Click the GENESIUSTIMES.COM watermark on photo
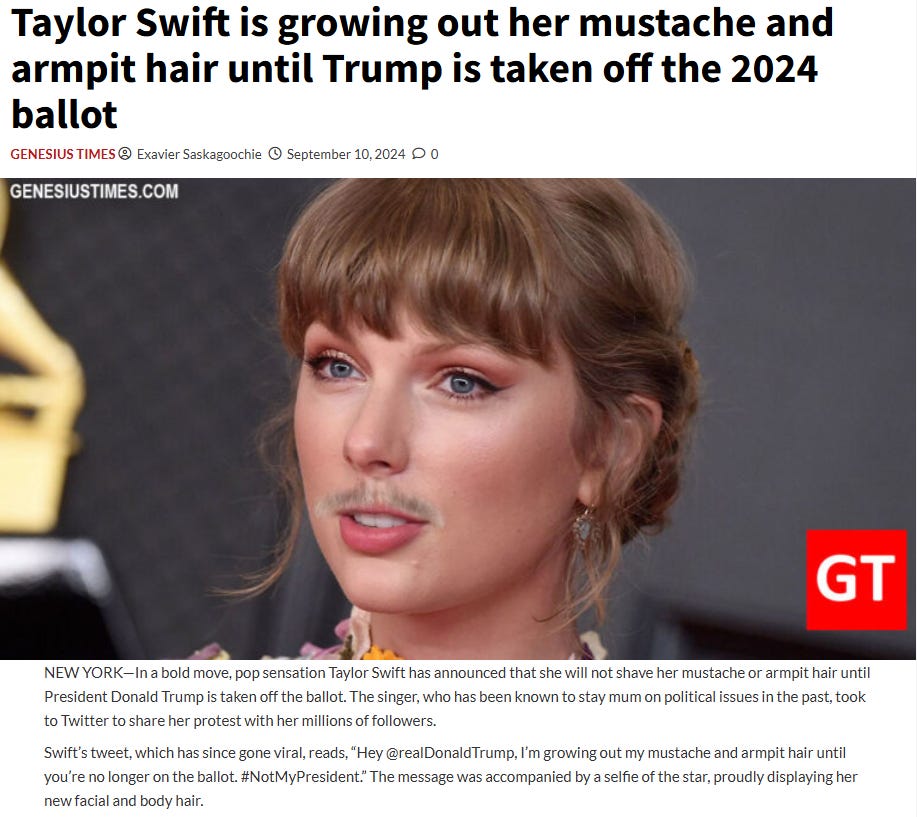This screenshot has width=917, height=817. pyautogui.click(x=94, y=191)
